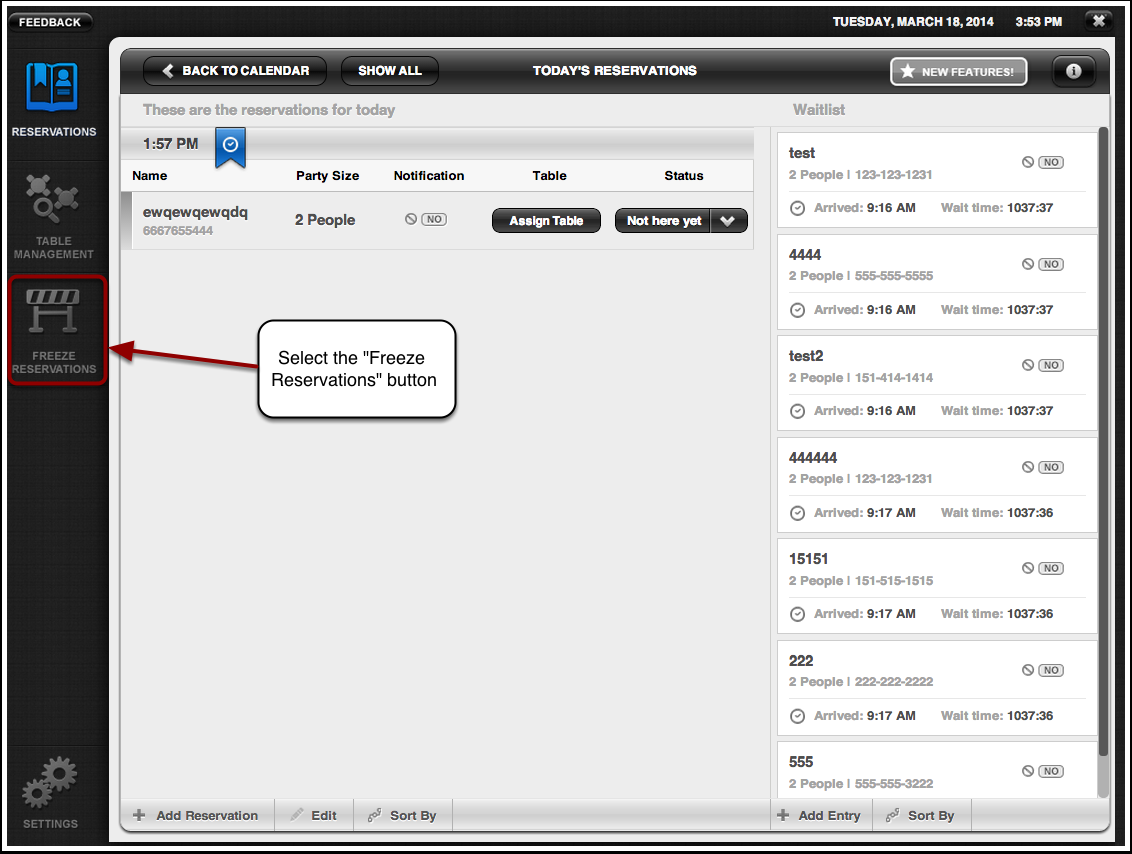Open the waitlist Sort By menu
Image resolution: width=1132 pixels, height=854 pixels.
(x=920, y=815)
